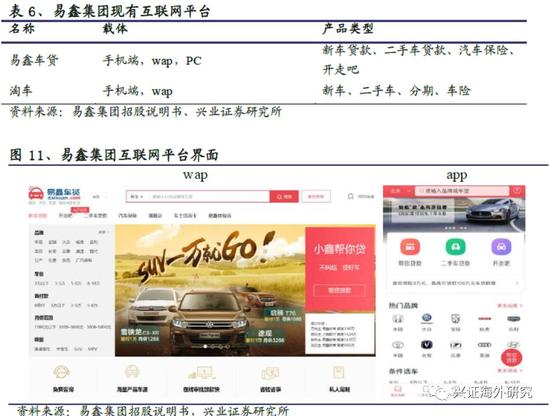Viewport: 550px width, 416px height.
Task: Tap the red new car loan icon in app
Action: tap(410, 247)
